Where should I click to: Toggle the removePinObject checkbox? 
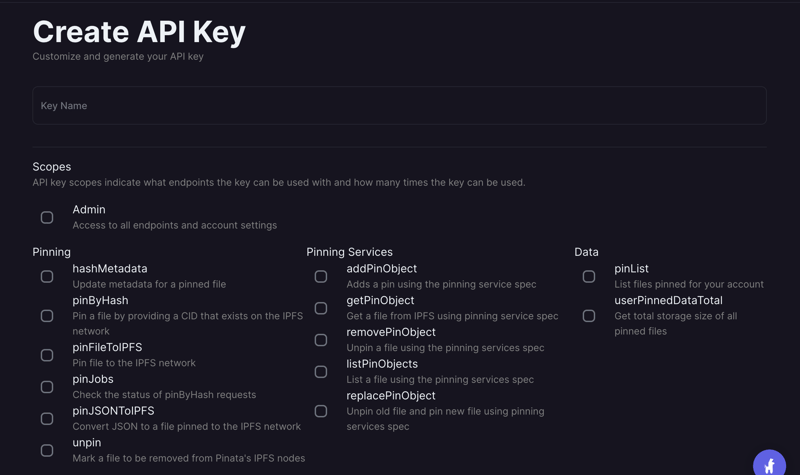(x=321, y=340)
